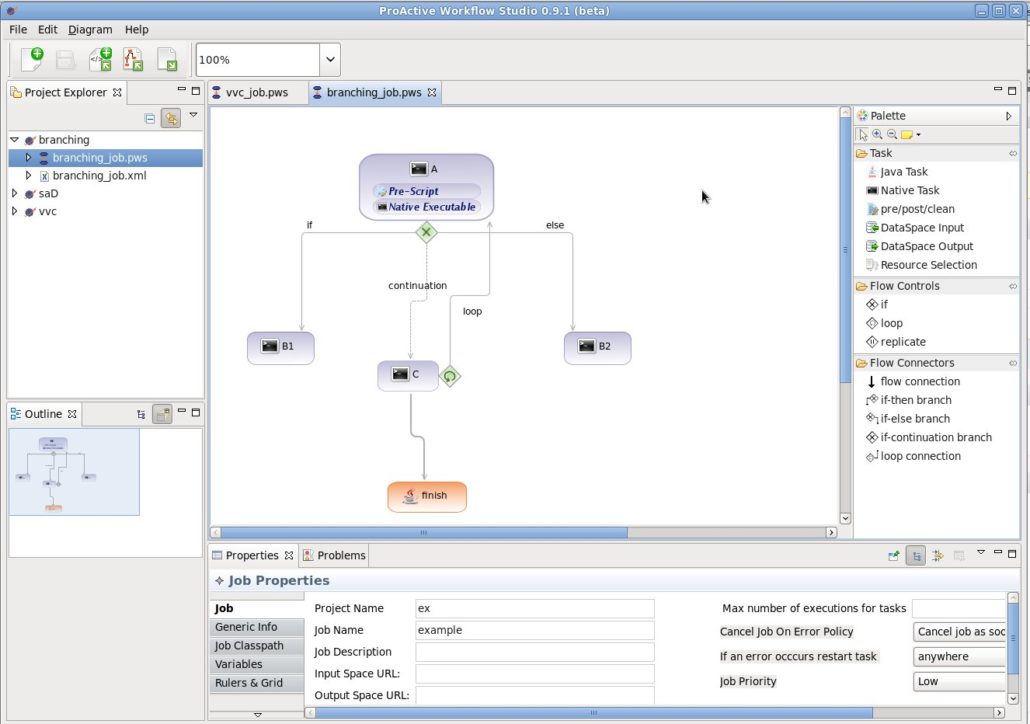Click the Job Name input field
Image resolution: width=1030 pixels, height=724 pixels.
(535, 630)
